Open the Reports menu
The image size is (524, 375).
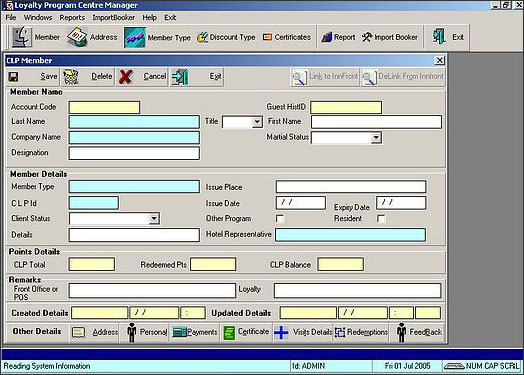coord(72,17)
